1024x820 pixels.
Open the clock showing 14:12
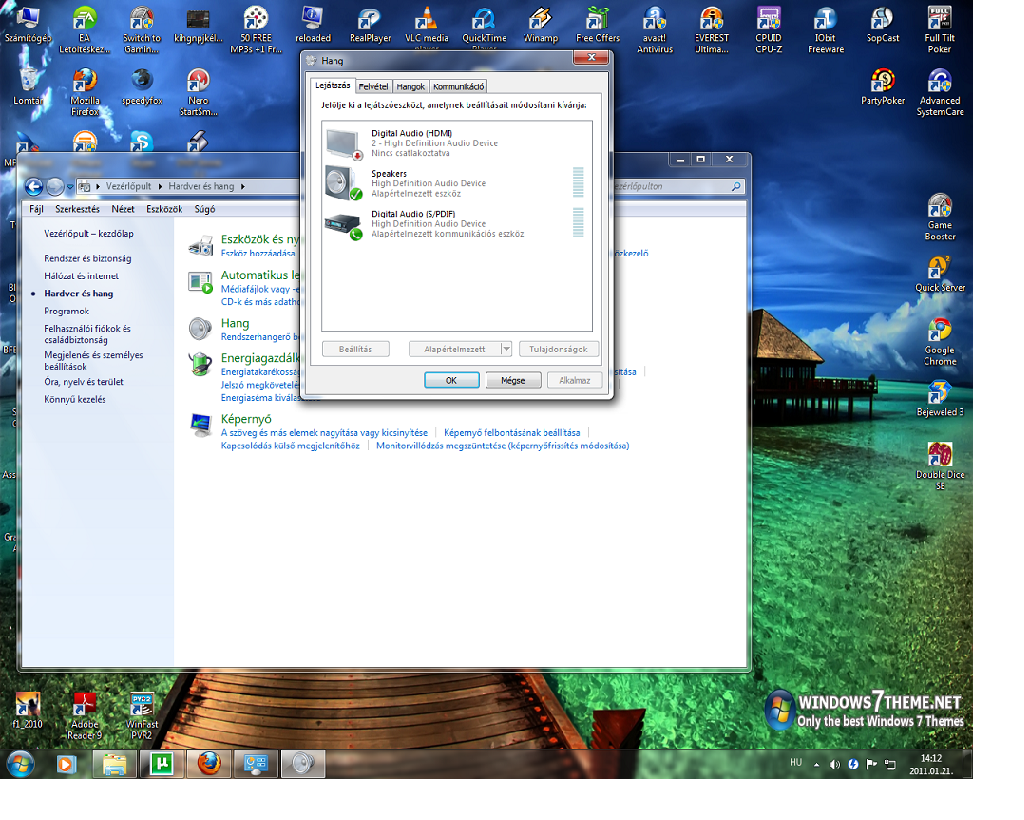click(931, 765)
